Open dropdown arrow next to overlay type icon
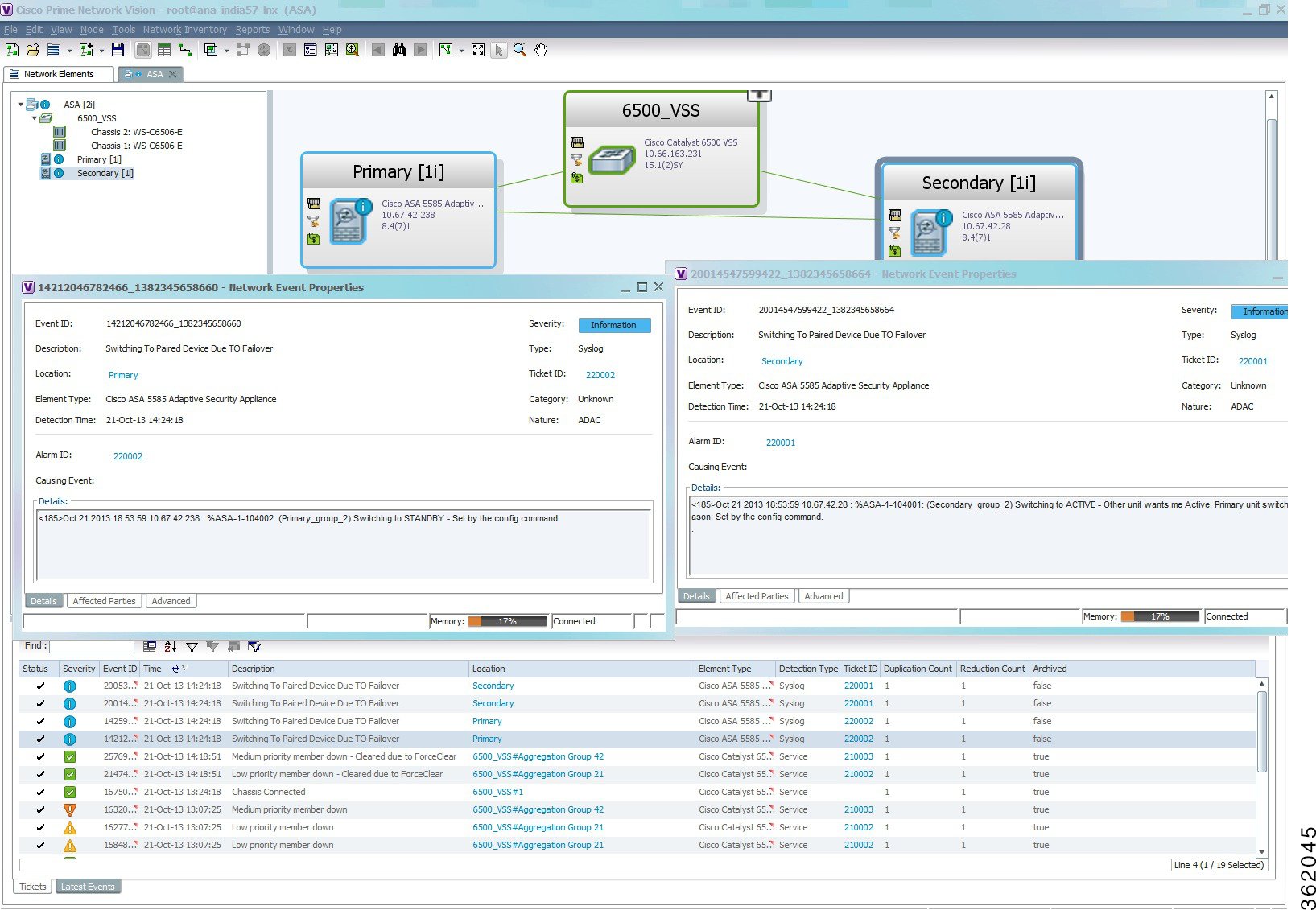This screenshot has width=1316, height=910. pos(226,51)
